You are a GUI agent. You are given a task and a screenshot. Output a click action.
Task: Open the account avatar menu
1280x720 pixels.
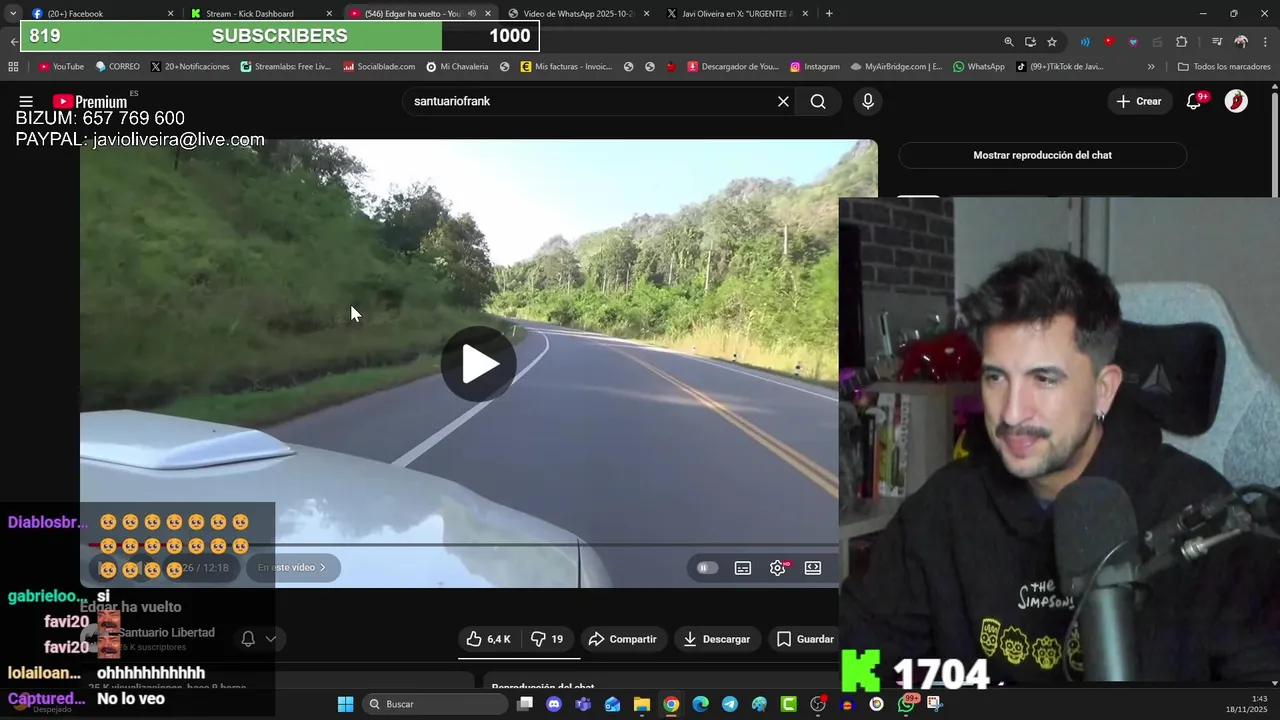[1236, 101]
